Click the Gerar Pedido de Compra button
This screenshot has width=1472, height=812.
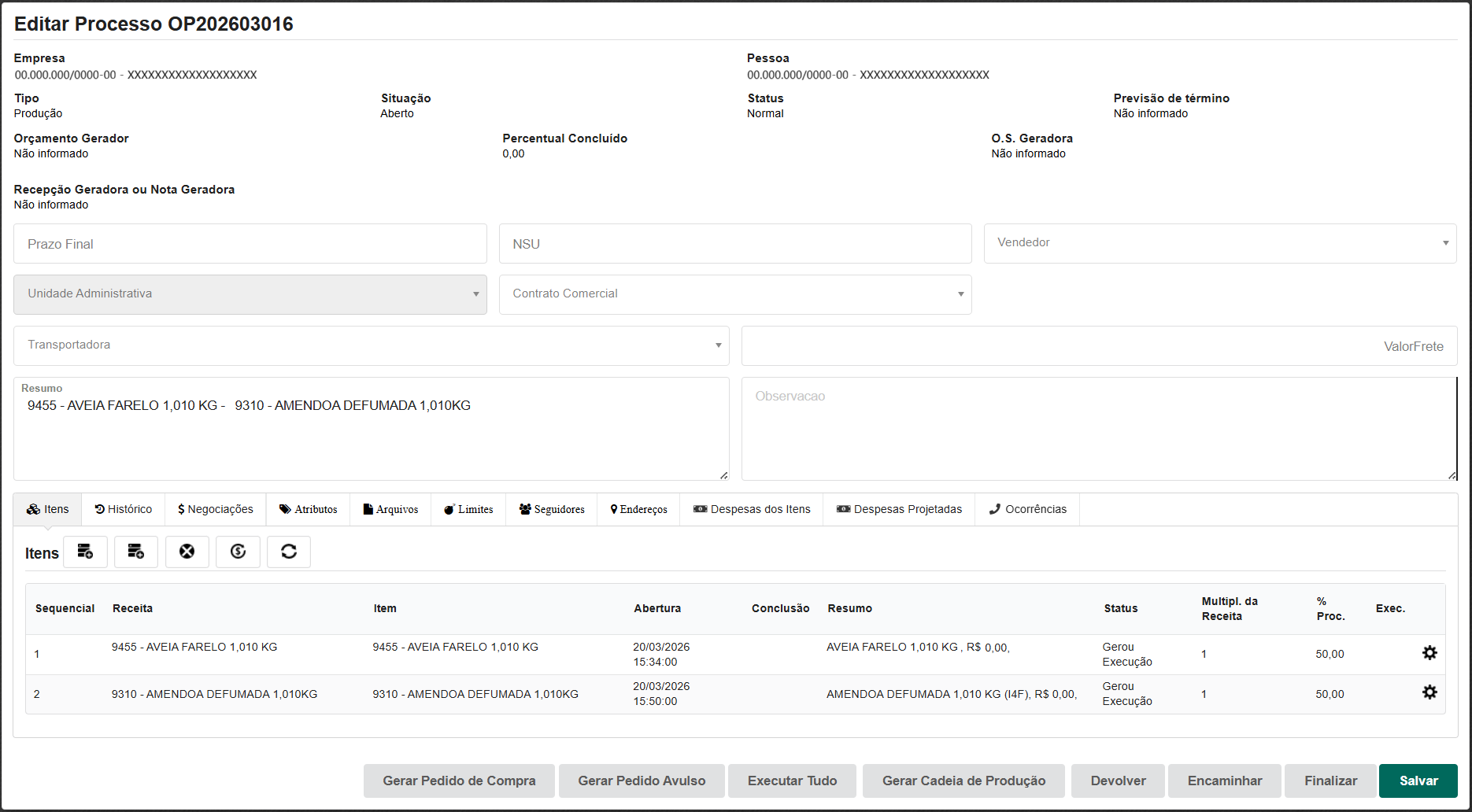[459, 781]
